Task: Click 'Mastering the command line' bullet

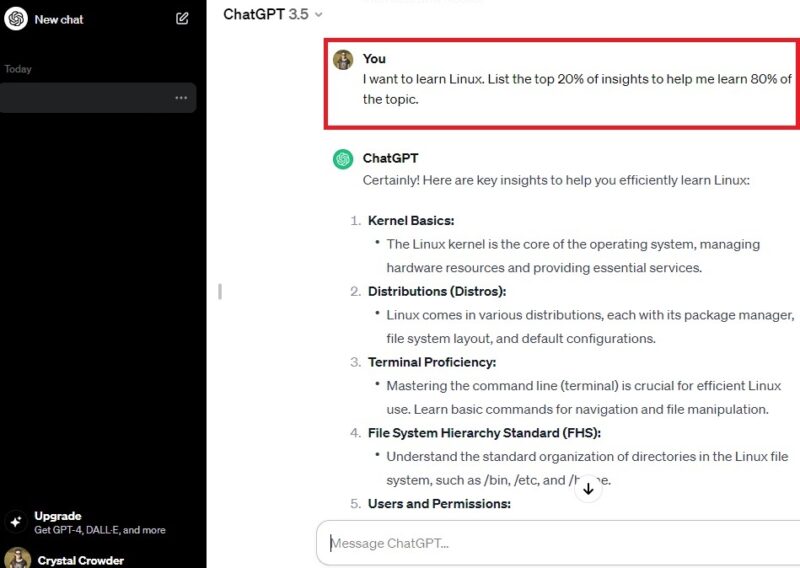Action: (x=584, y=398)
